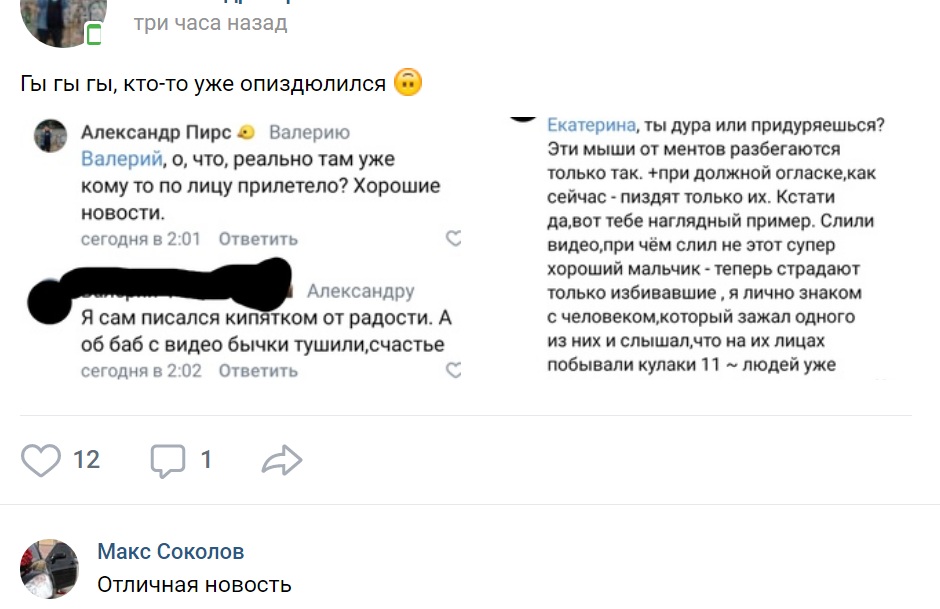Viewport: 940px width, 609px height.
Task: Click the "Екатерина" mention in right screenshot
Action: [591, 125]
